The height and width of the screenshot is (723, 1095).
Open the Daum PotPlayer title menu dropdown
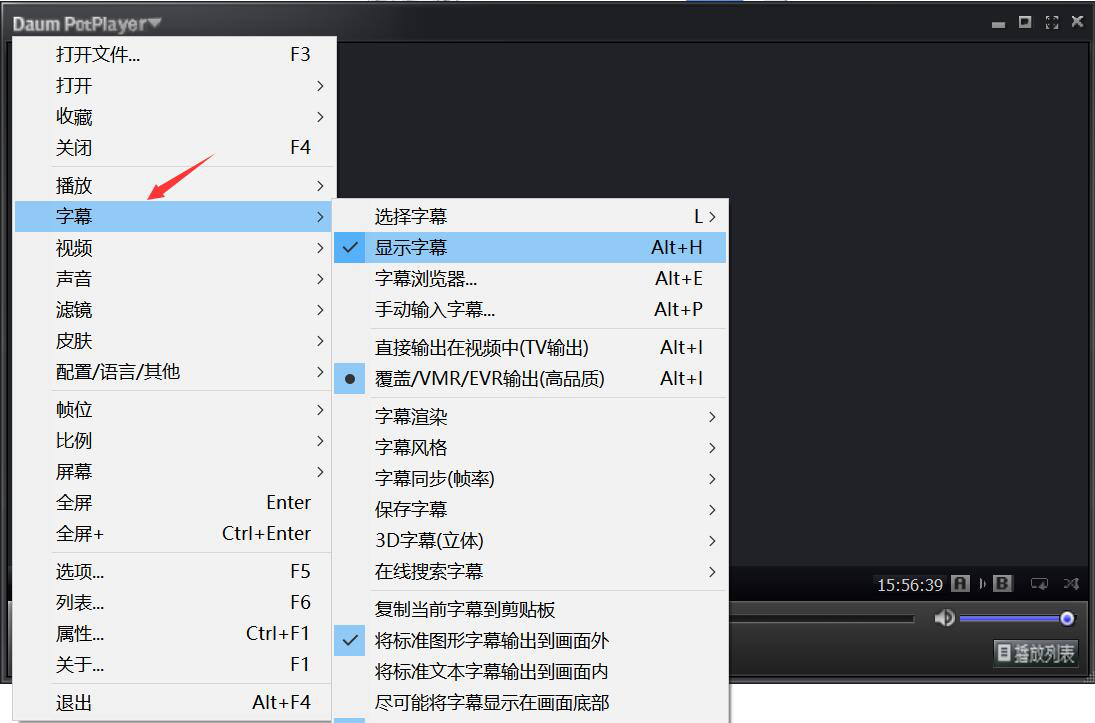click(87, 24)
